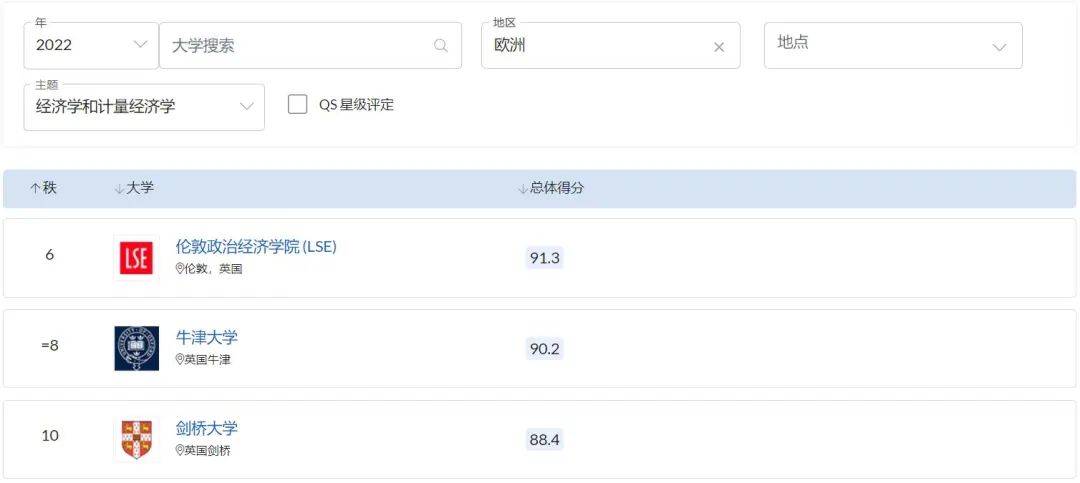This screenshot has height=483, width=1080.
Task: Sort by 总体得分 column header
Action: 551,188
